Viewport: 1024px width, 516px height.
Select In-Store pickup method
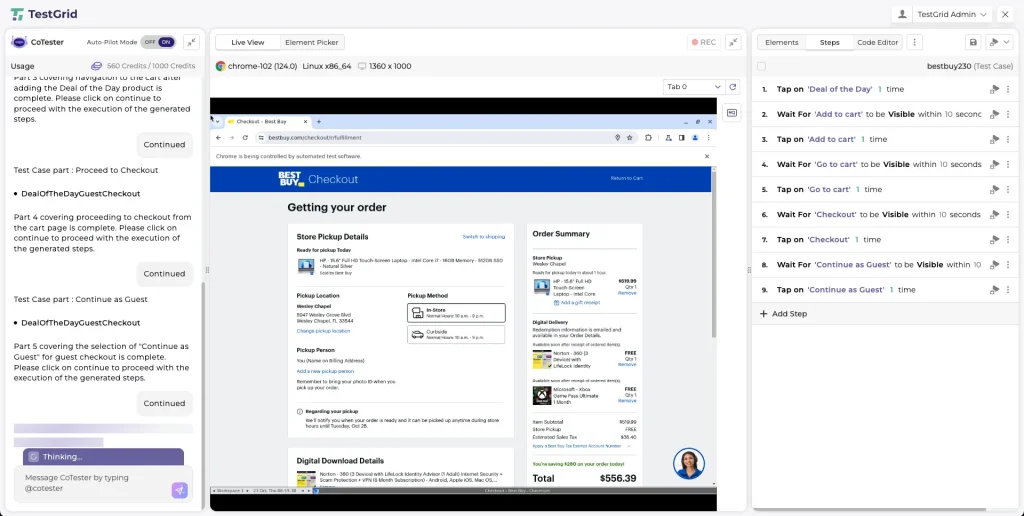click(x=456, y=313)
